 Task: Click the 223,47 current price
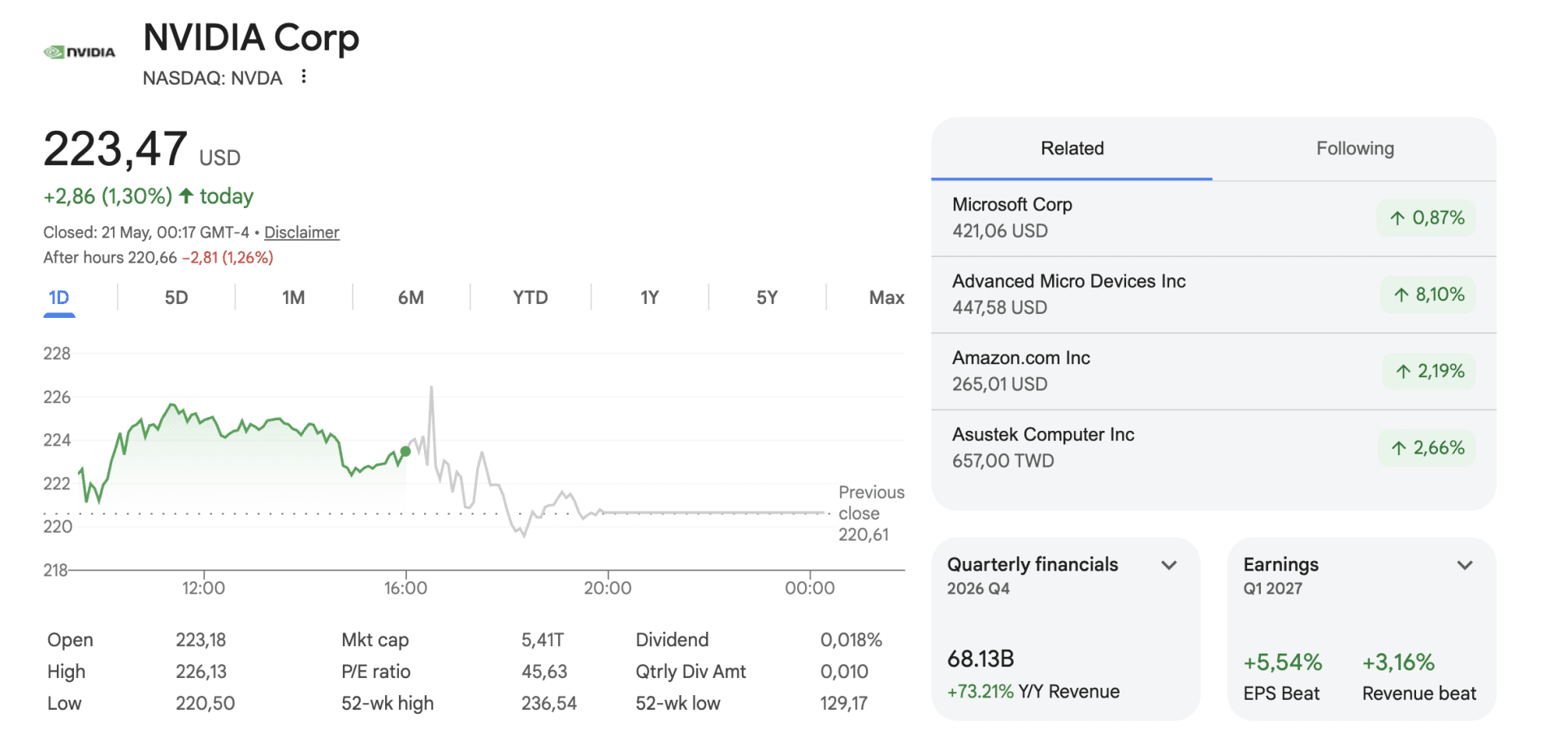coord(115,150)
